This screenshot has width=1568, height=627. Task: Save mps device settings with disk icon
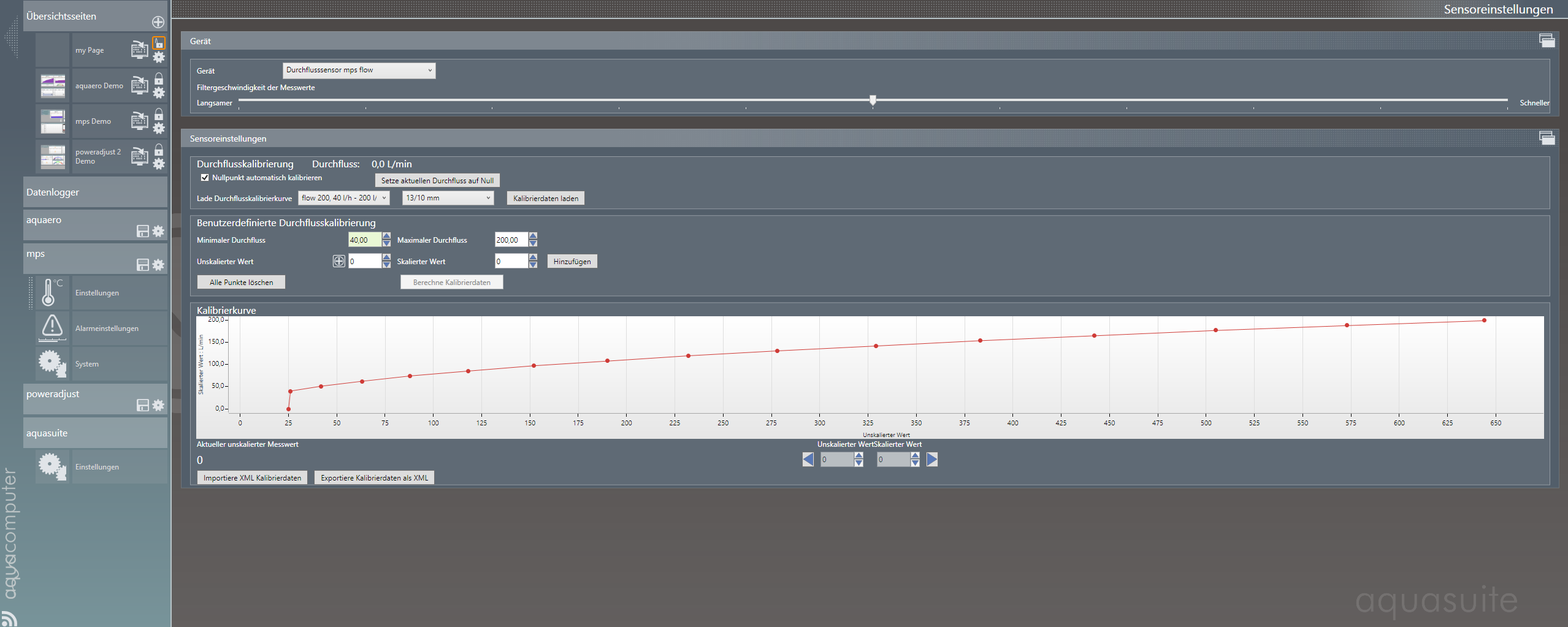pyautogui.click(x=143, y=265)
